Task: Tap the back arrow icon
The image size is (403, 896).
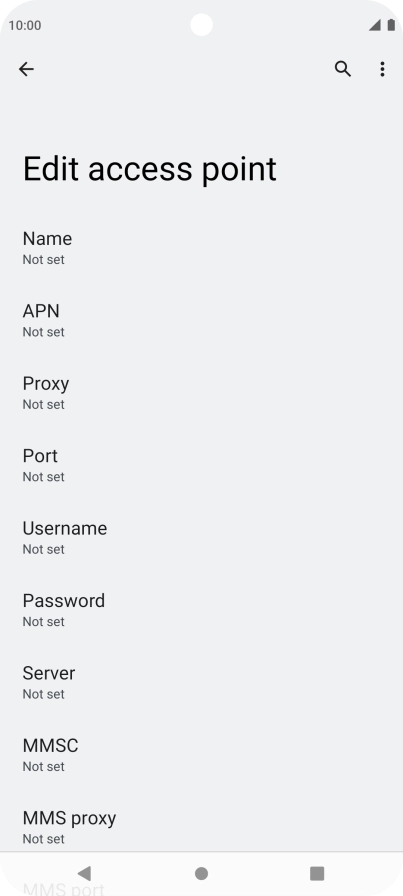Action: tap(26, 69)
